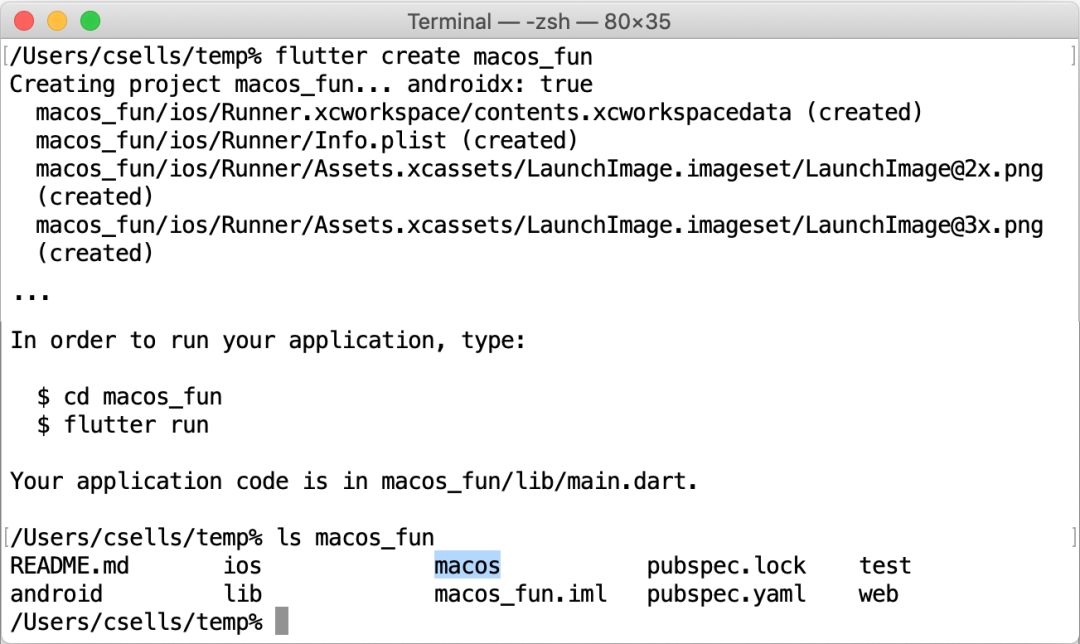The width and height of the screenshot is (1080, 644).
Task: Click the test folder name
Action: tap(885, 566)
